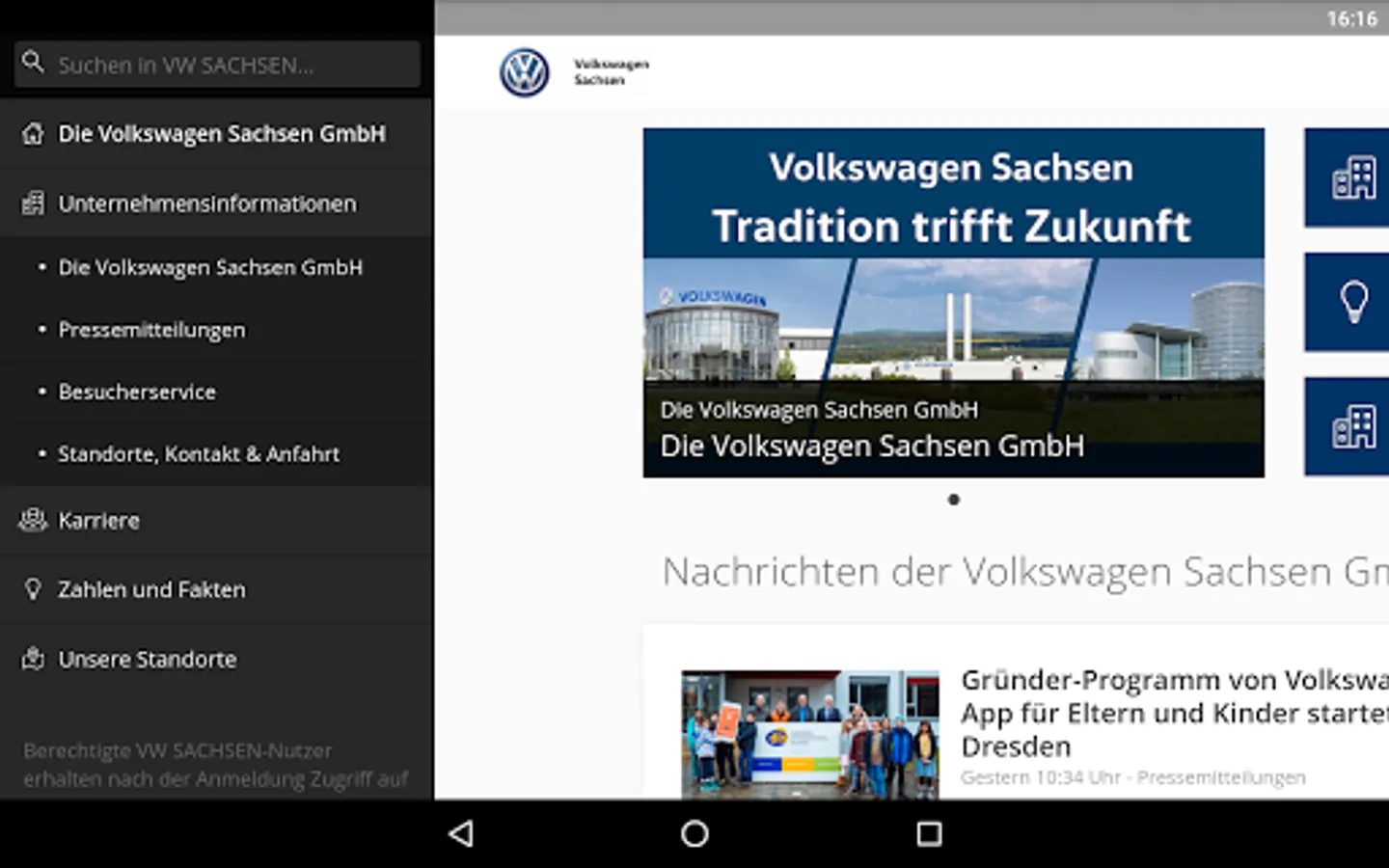Tap the Android recent apps button
This screenshot has width=1389, height=868.
coord(929,833)
